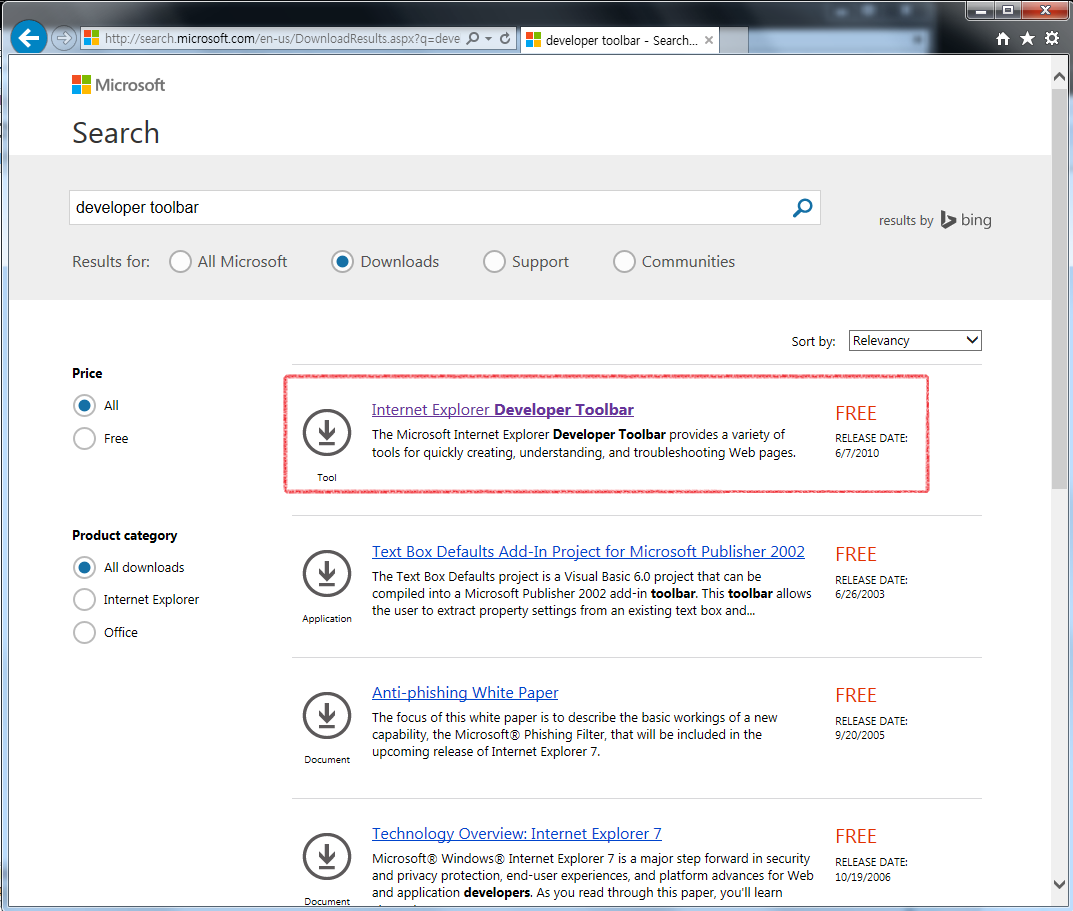Viewport: 1073px width, 911px height.
Task: Click the Application type label
Action: point(327,619)
